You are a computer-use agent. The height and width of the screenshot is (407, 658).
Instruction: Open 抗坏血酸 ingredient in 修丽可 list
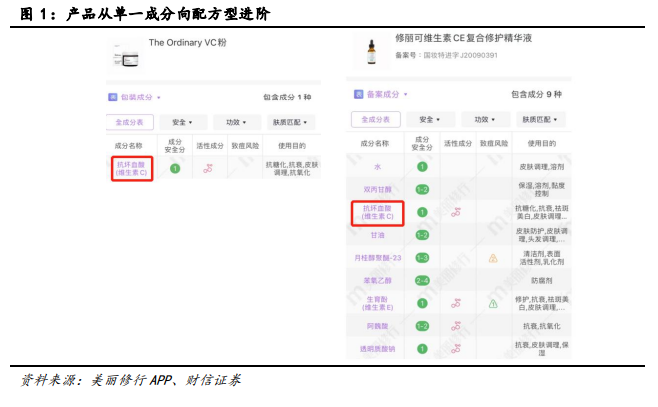(x=377, y=212)
